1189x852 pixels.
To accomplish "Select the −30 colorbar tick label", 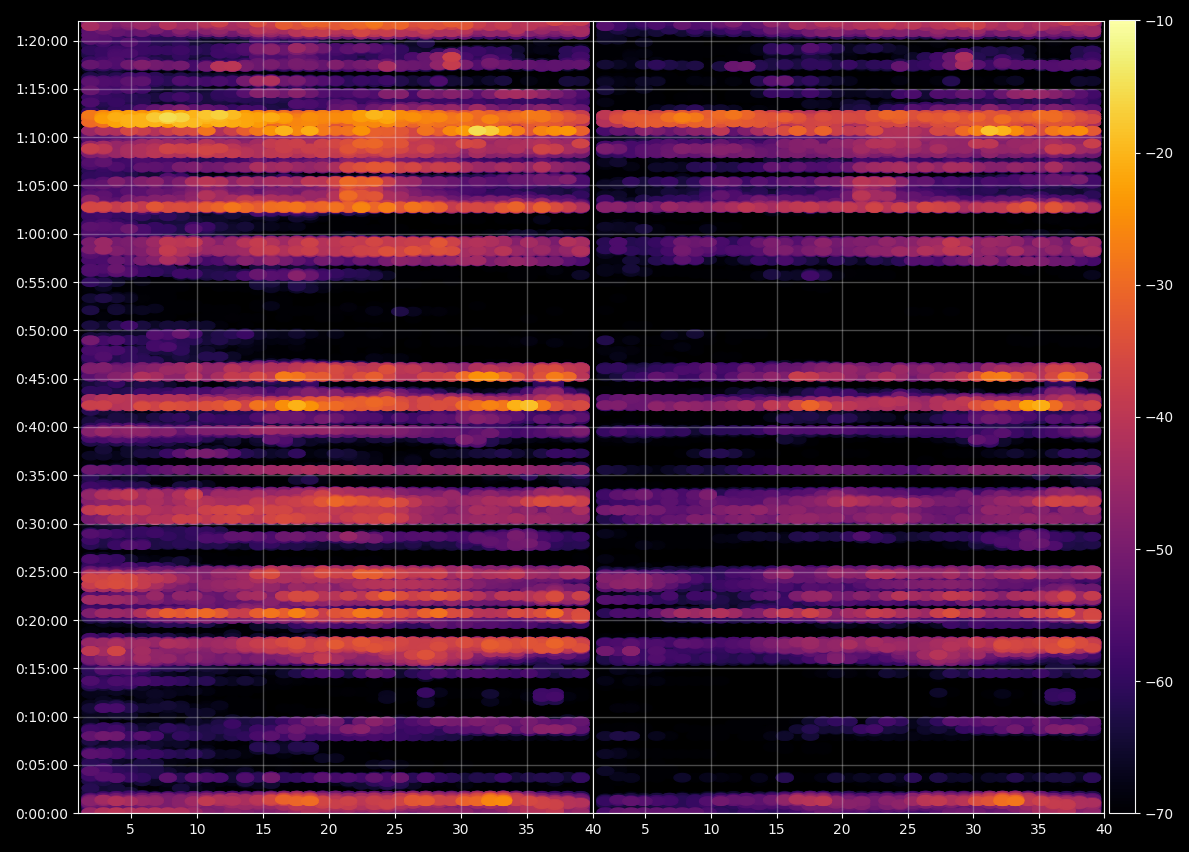I will (x=1158, y=285).
